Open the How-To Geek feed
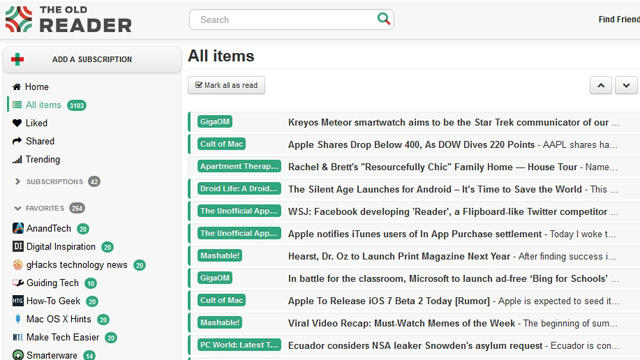Viewport: 640px width, 360px height. 53,301
